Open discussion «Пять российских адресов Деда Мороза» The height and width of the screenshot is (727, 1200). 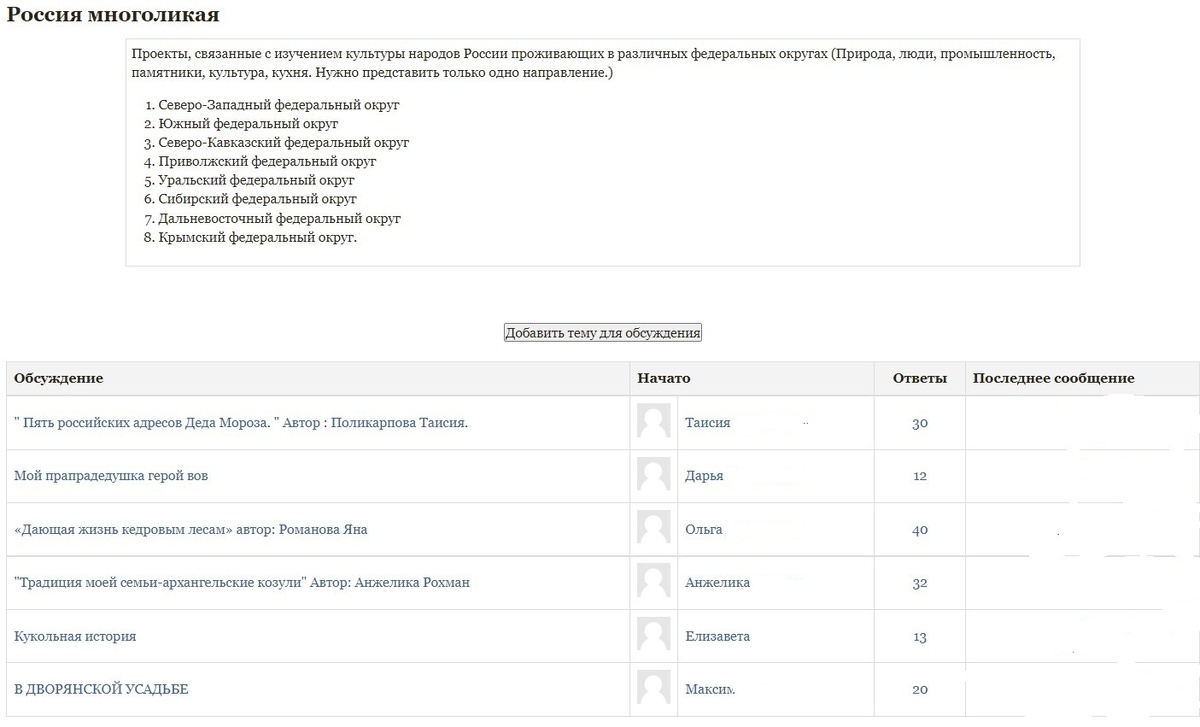pos(241,422)
